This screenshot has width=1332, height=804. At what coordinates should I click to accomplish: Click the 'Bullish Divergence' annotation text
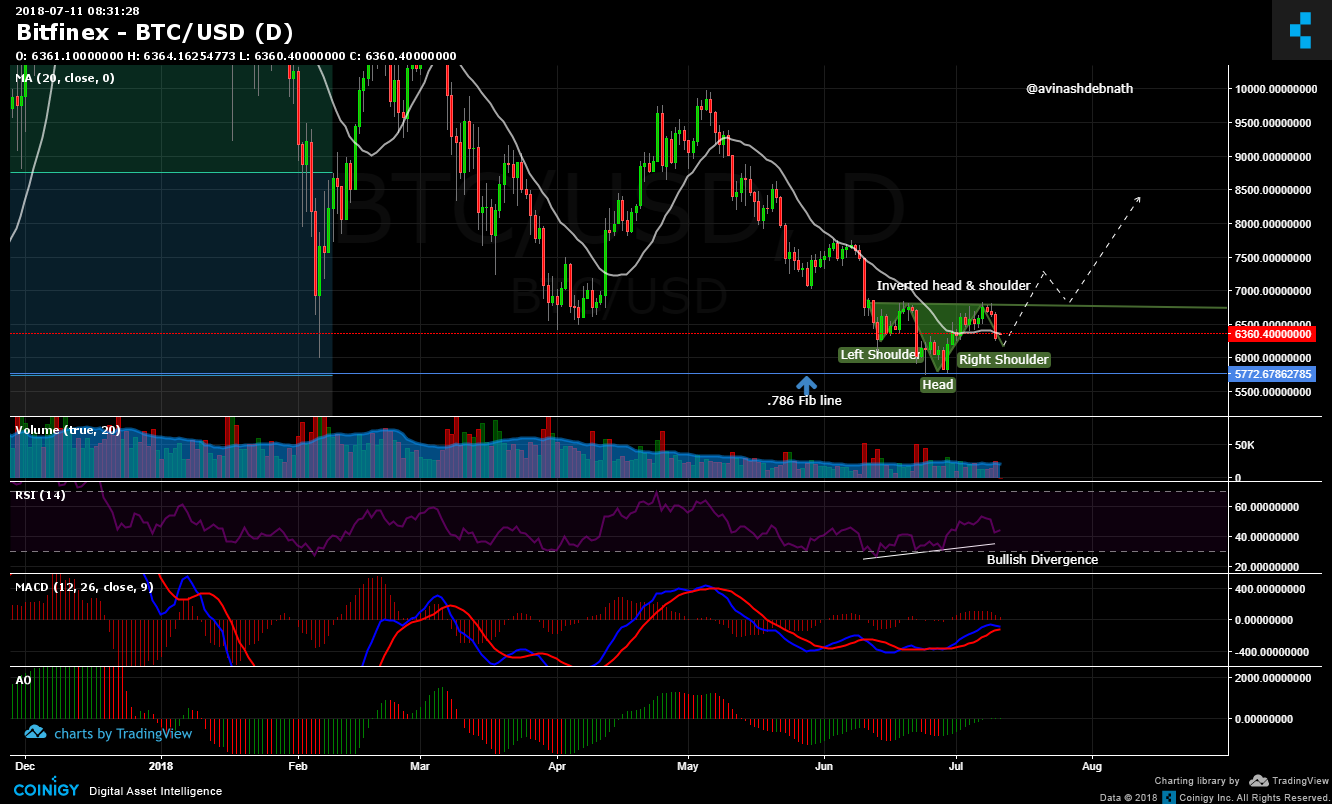point(1042,559)
